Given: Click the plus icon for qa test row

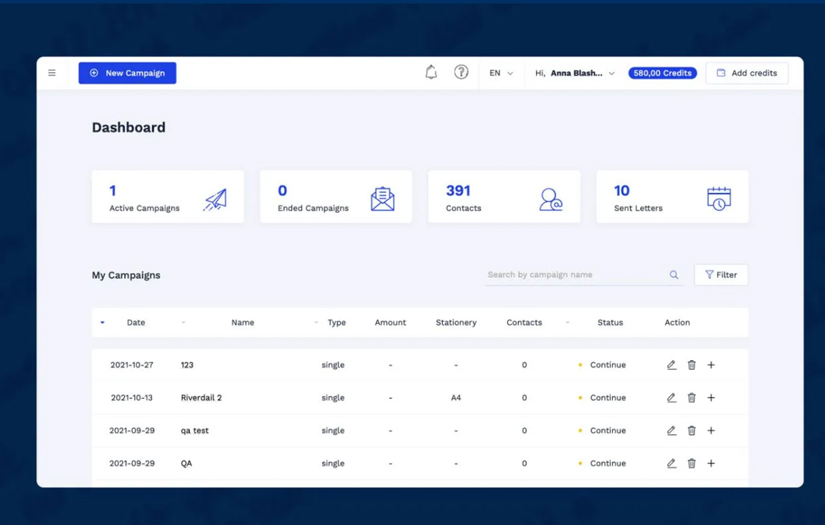Looking at the screenshot, I should coord(711,431).
